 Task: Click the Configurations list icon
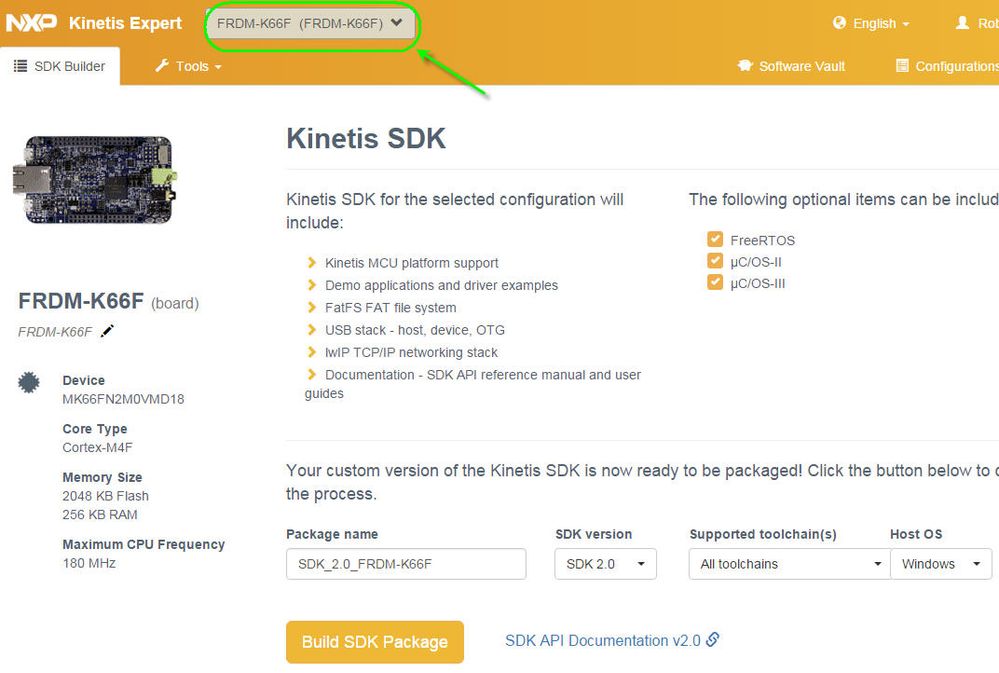(x=901, y=66)
